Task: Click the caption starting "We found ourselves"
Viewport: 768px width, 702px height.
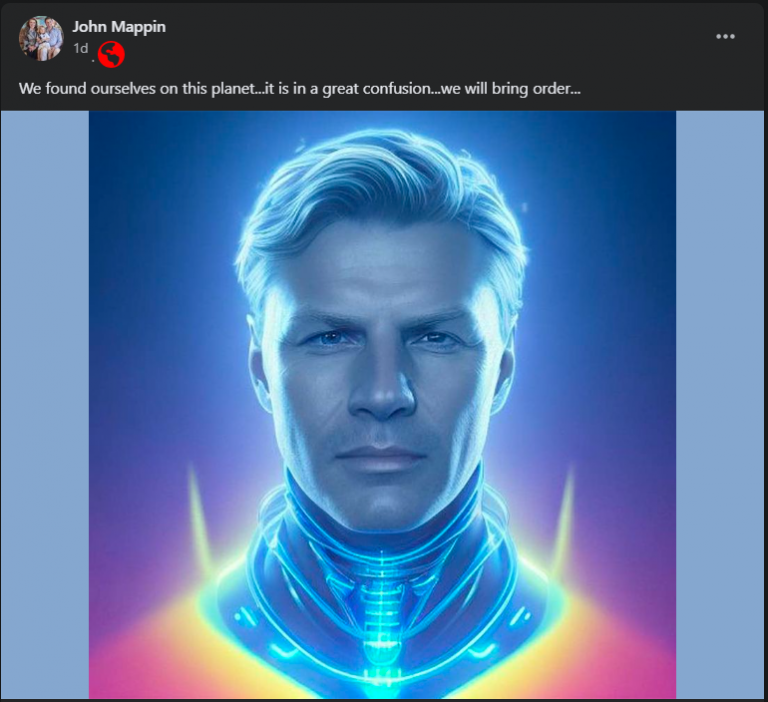Action: point(300,89)
